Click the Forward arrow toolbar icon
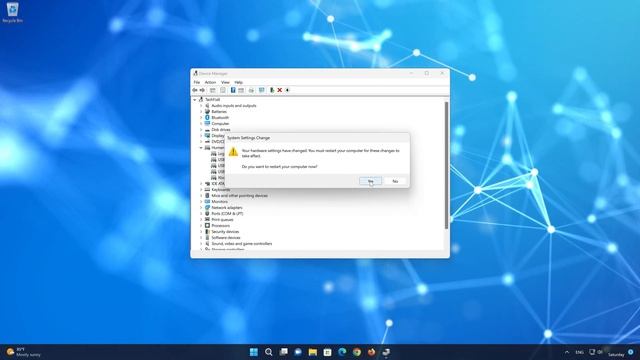 [x=202, y=90]
